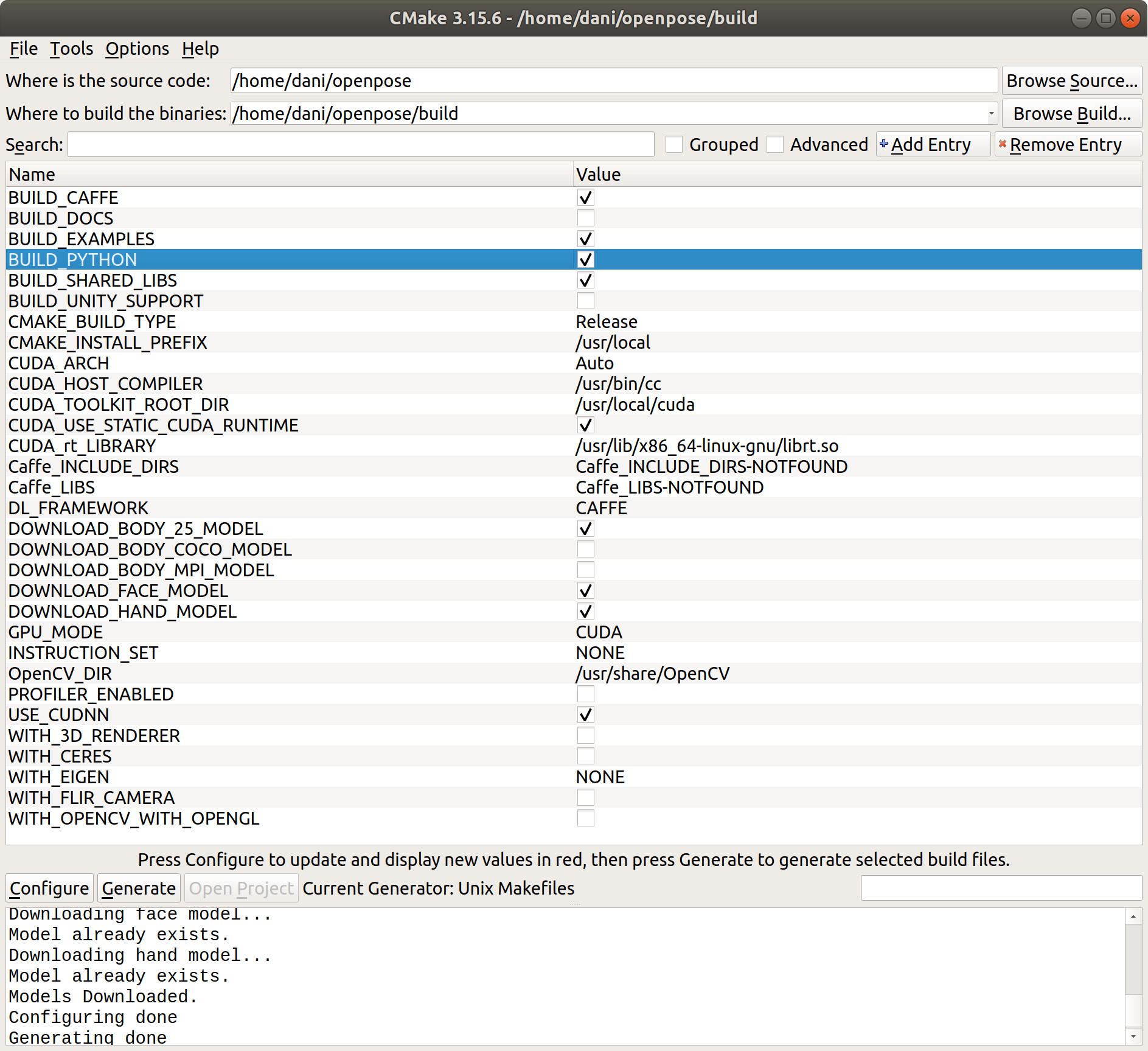The width and height of the screenshot is (1148, 1051).
Task: Select the INSTRUCTION_SET NONE value
Action: [x=600, y=653]
